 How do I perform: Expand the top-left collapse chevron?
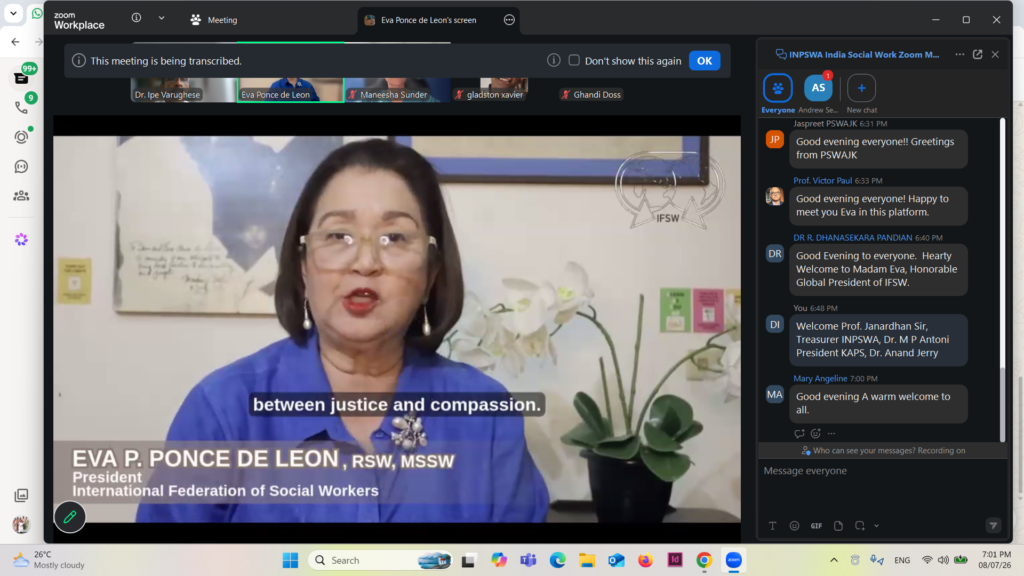point(13,13)
